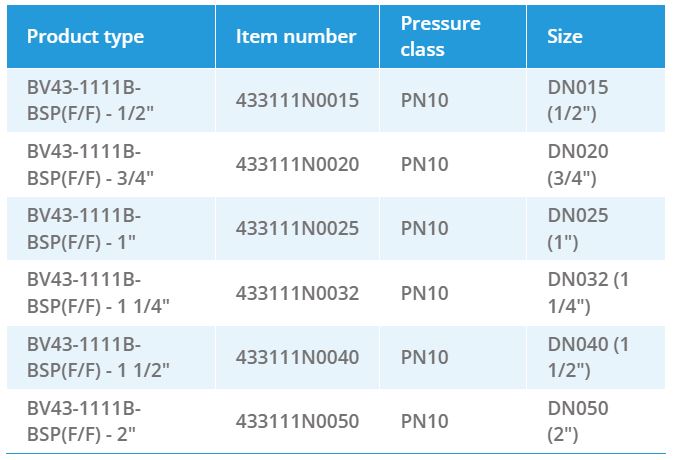681x460 pixels.
Task: Select product BV43-1111B-BSP(F/F) - 2"
Action: click(x=84, y=422)
